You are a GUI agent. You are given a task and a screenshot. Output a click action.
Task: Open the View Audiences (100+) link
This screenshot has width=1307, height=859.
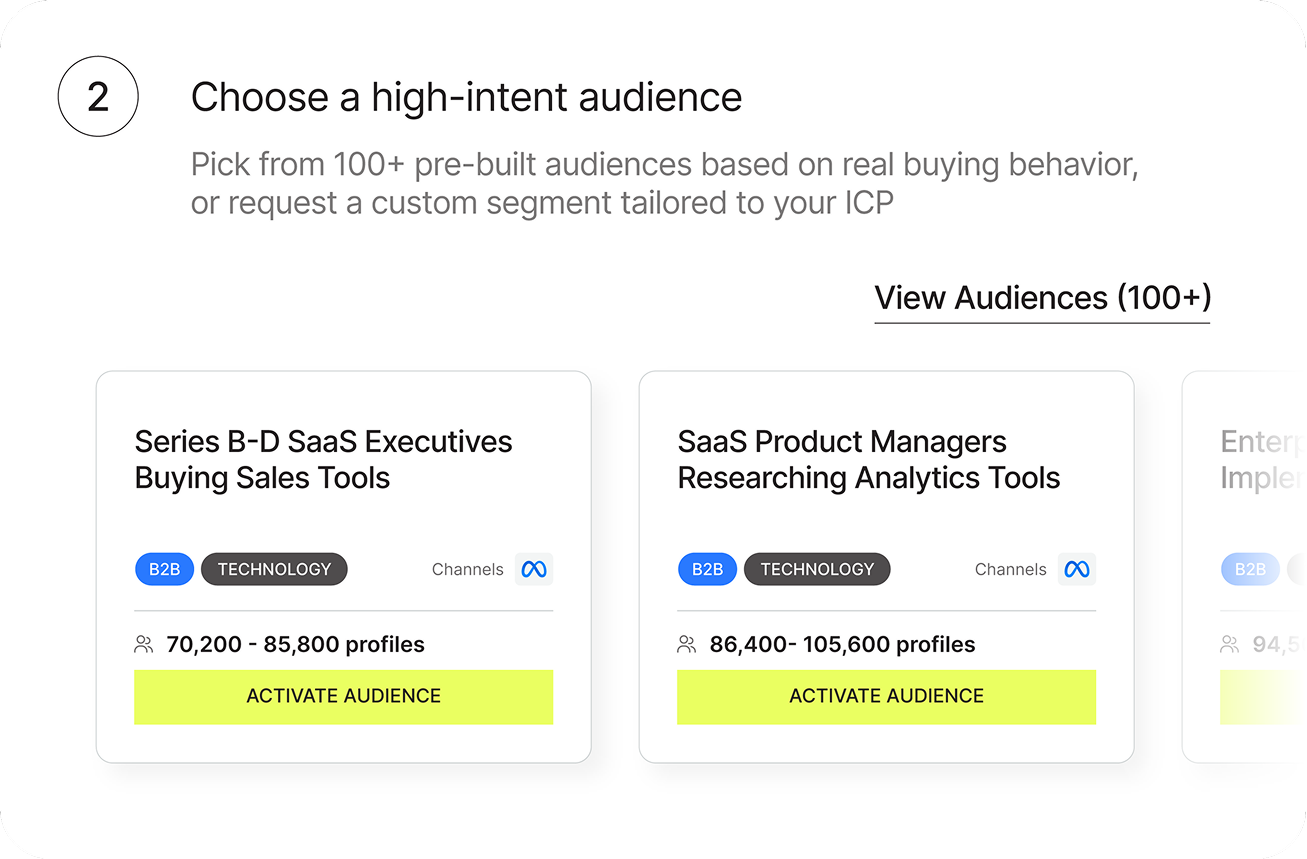1042,298
